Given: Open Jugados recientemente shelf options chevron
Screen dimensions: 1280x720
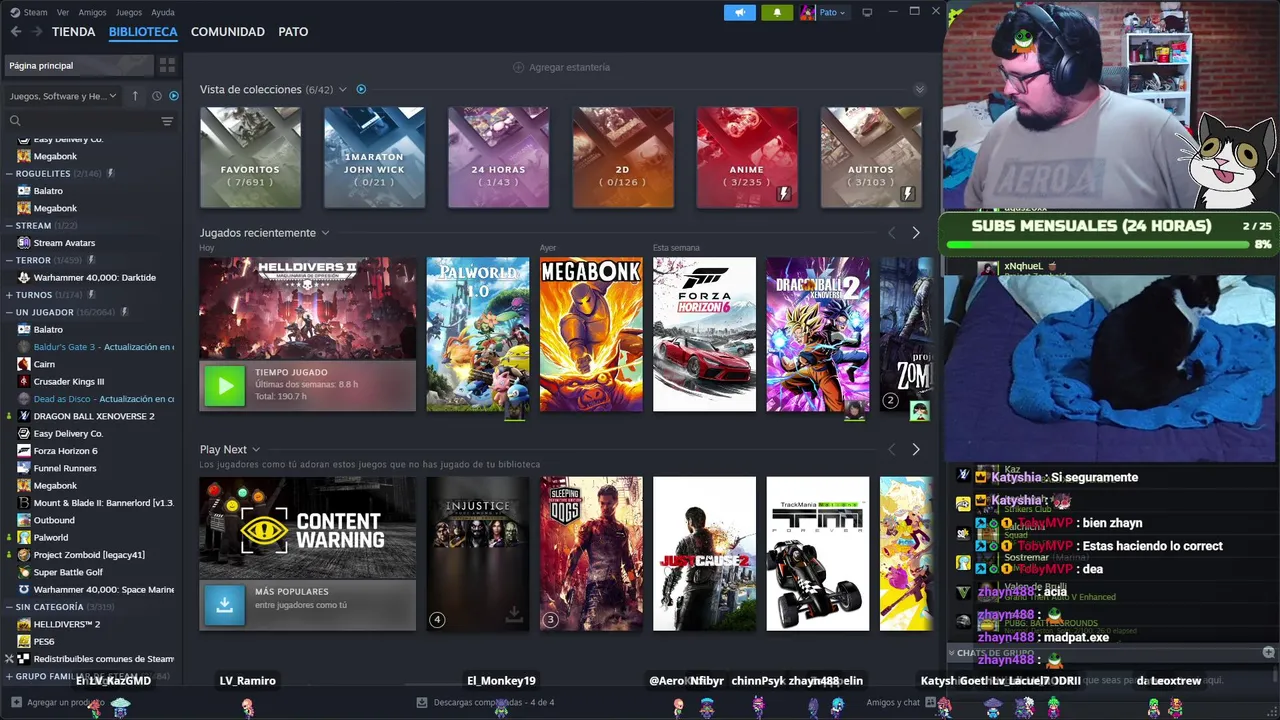Looking at the screenshot, I should tap(325, 233).
